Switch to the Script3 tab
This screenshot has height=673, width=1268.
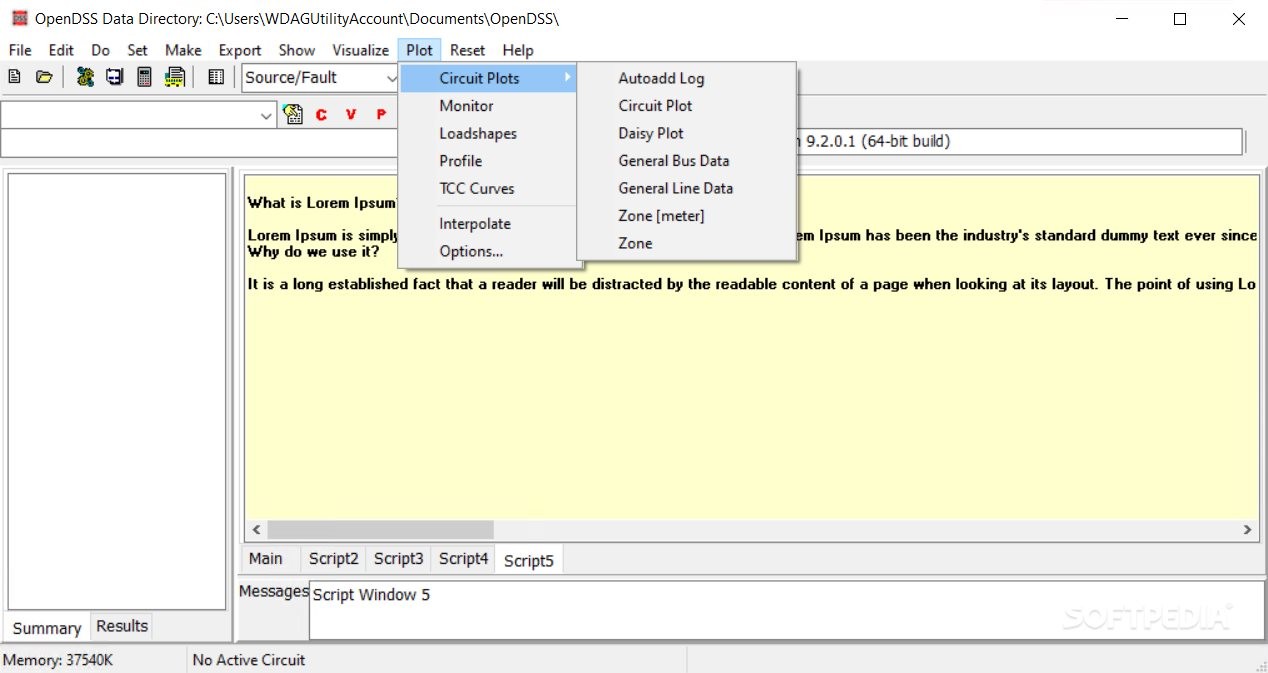398,559
